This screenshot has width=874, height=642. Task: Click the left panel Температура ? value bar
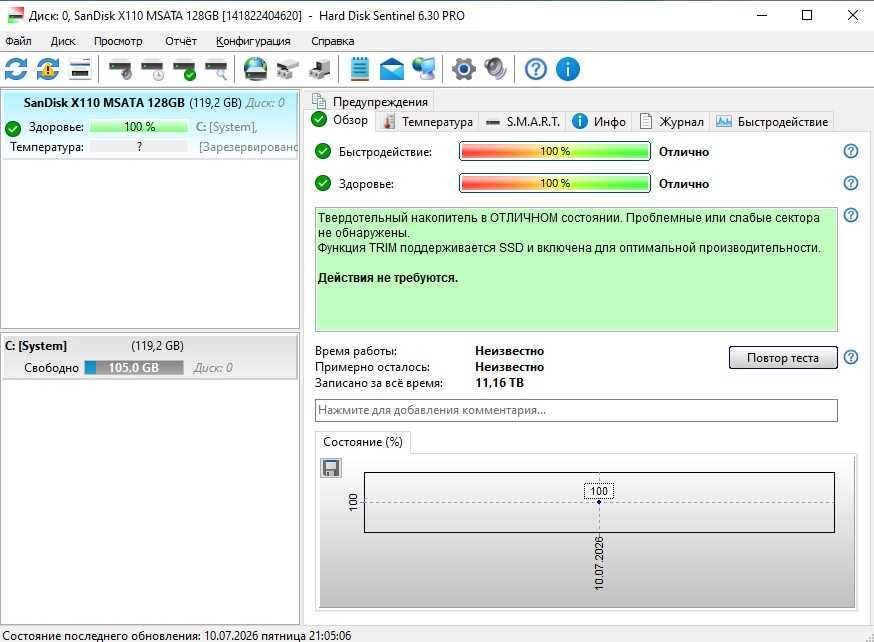[x=139, y=147]
